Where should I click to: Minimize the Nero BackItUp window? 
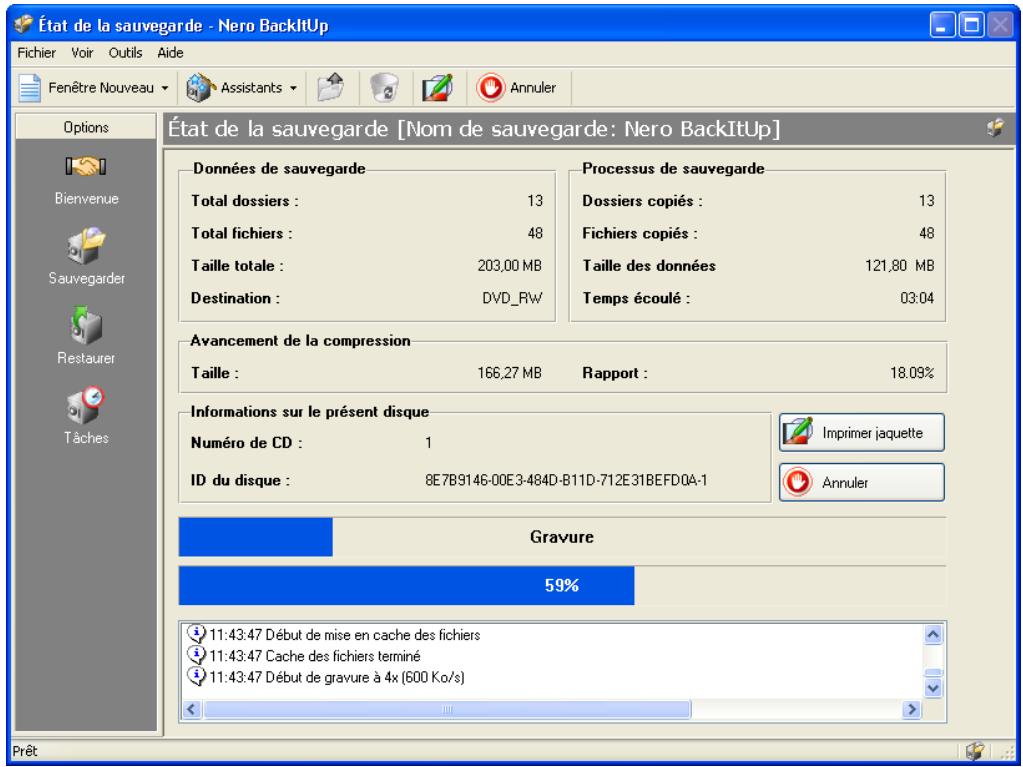(942, 26)
